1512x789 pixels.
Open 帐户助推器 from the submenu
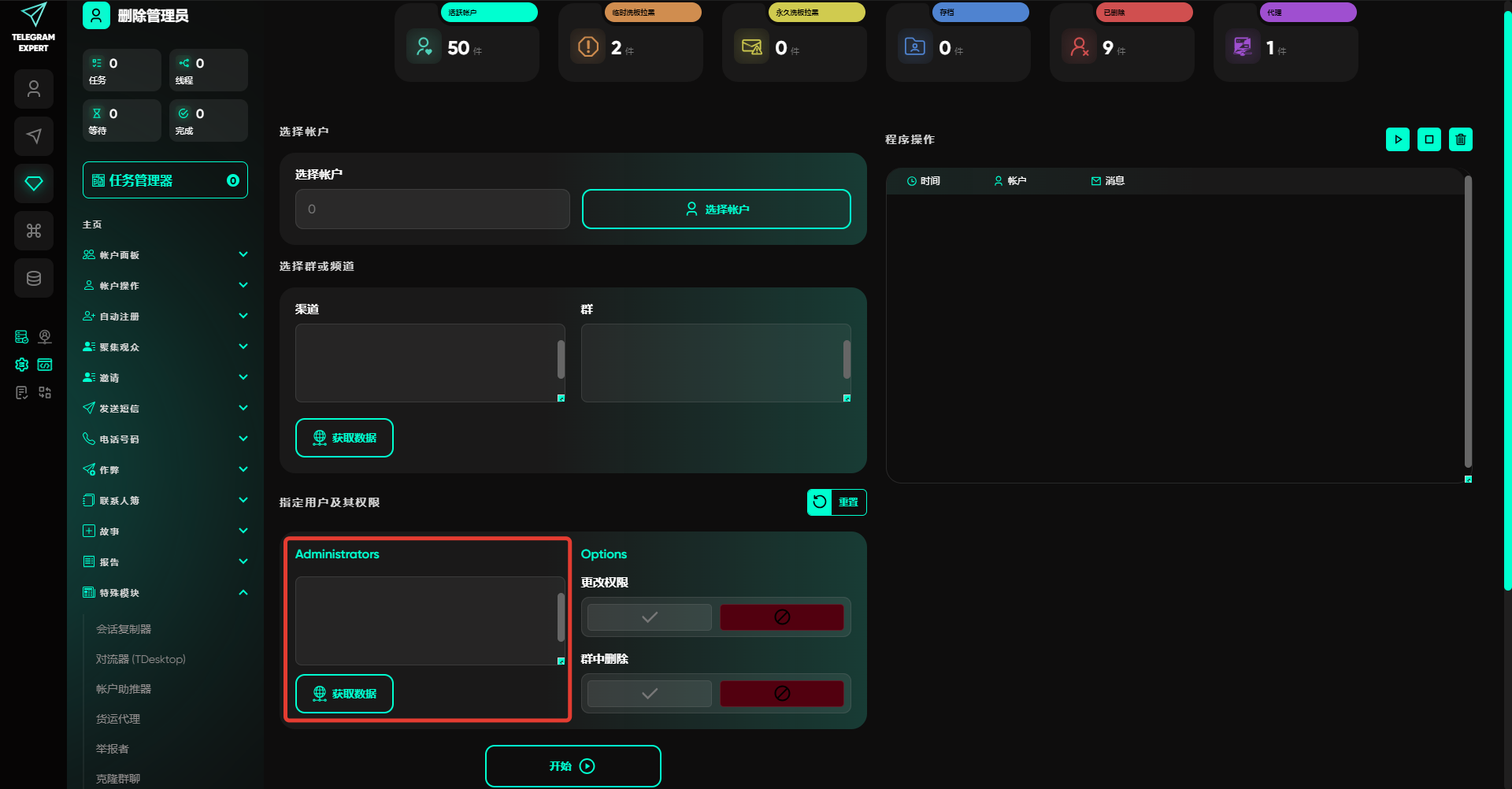click(x=124, y=689)
